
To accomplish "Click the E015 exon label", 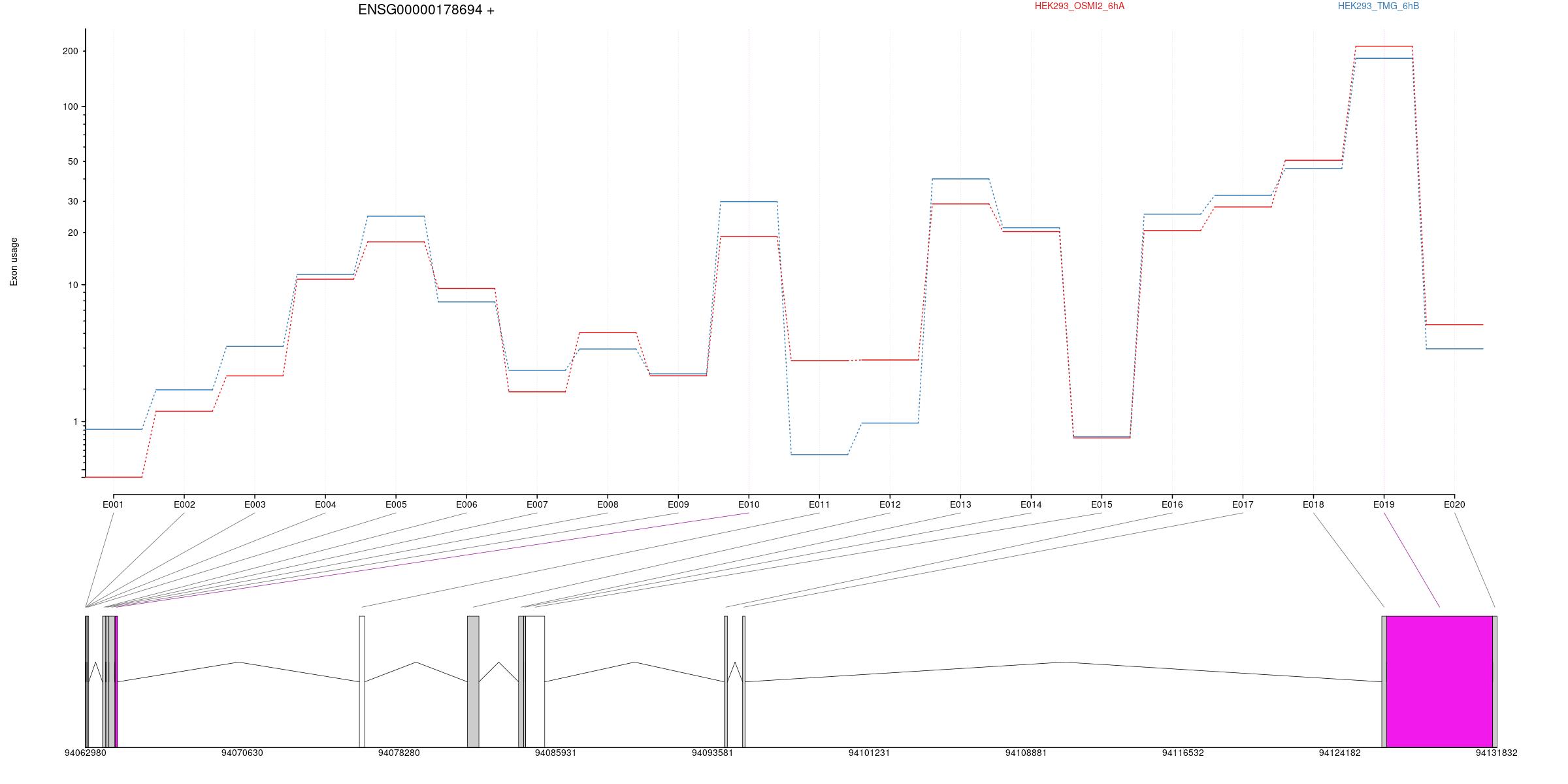I will point(1102,504).
